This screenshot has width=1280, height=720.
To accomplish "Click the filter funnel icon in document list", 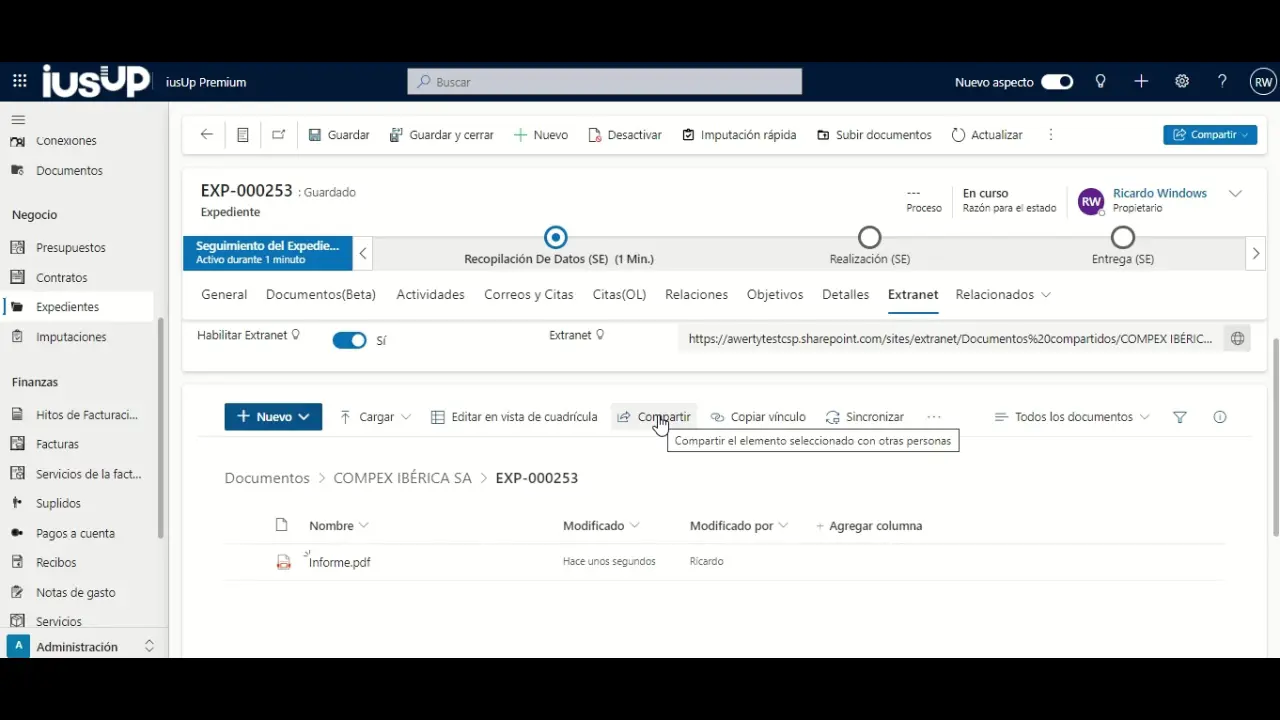I will [1180, 417].
